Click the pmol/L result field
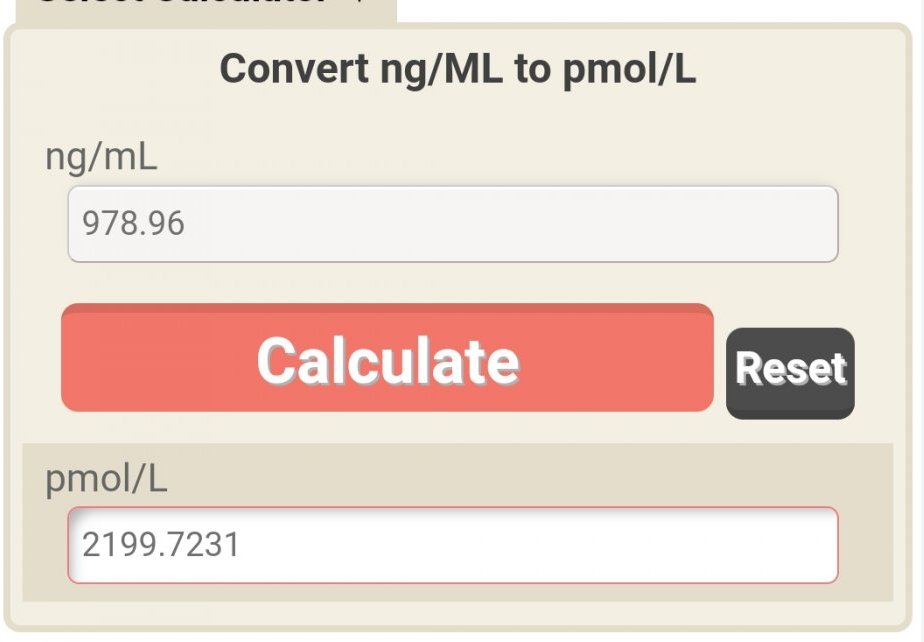924x642 pixels. point(452,545)
